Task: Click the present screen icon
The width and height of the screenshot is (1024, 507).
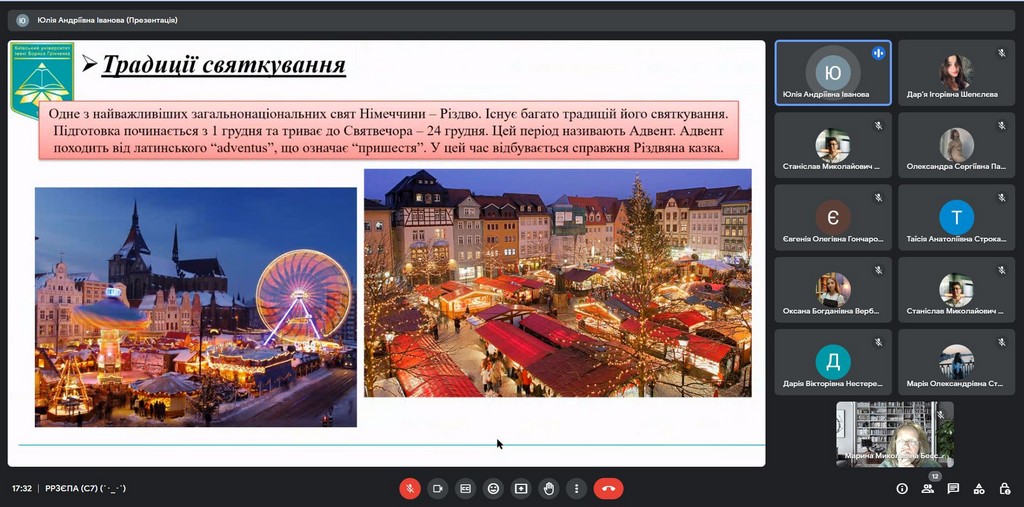Action: [x=521, y=489]
